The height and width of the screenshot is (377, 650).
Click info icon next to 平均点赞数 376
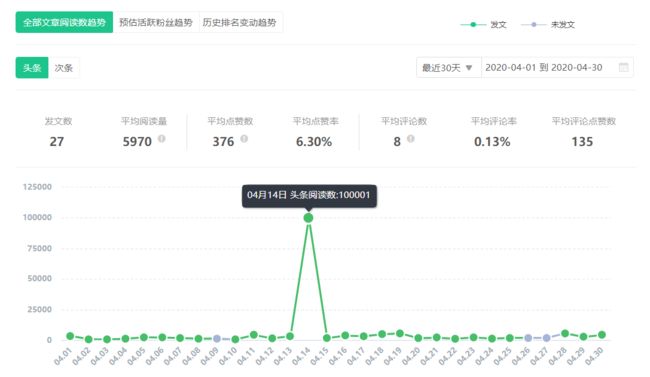244,139
